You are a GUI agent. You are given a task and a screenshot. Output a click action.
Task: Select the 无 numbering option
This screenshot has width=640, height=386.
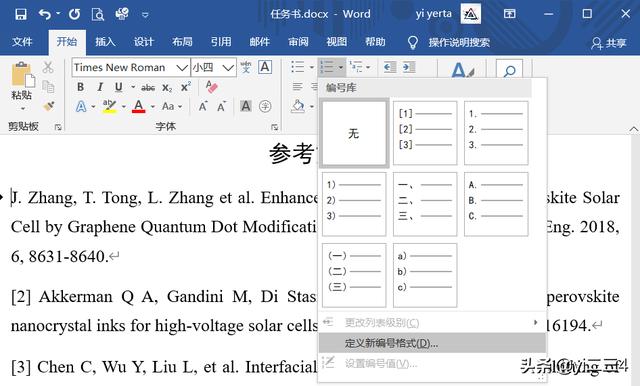[354, 133]
